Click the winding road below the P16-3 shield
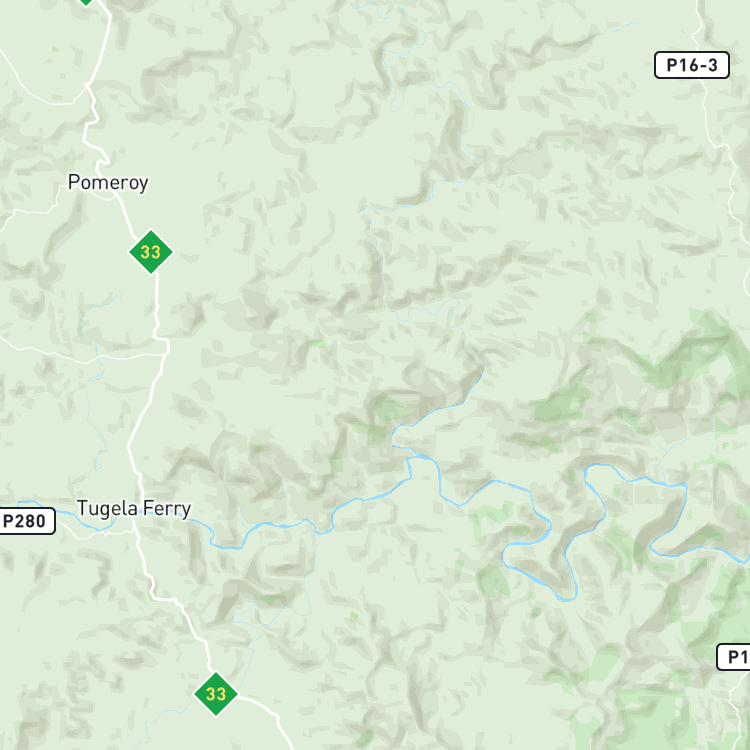This screenshot has width=750, height=750. [717, 143]
